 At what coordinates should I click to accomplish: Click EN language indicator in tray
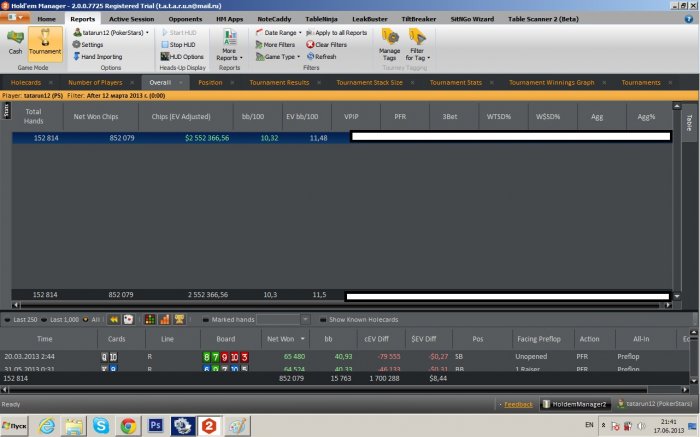point(589,425)
